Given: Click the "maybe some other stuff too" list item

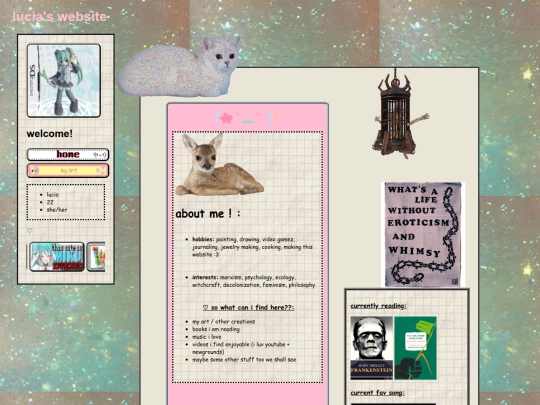Looking at the screenshot, I should click(x=244, y=360).
